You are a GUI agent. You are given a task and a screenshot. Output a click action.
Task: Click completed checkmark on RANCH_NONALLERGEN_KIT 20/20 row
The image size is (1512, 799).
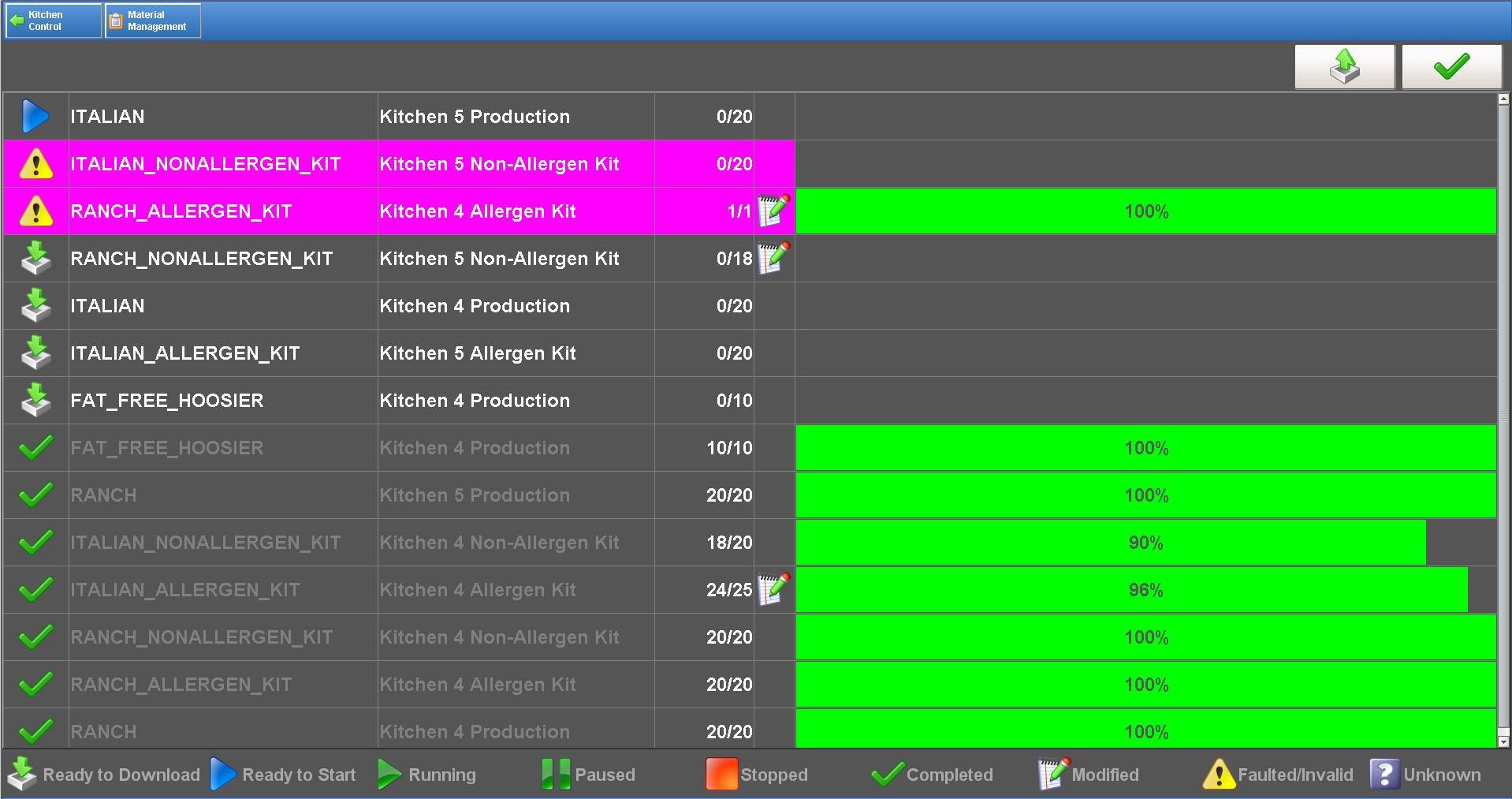coord(35,637)
